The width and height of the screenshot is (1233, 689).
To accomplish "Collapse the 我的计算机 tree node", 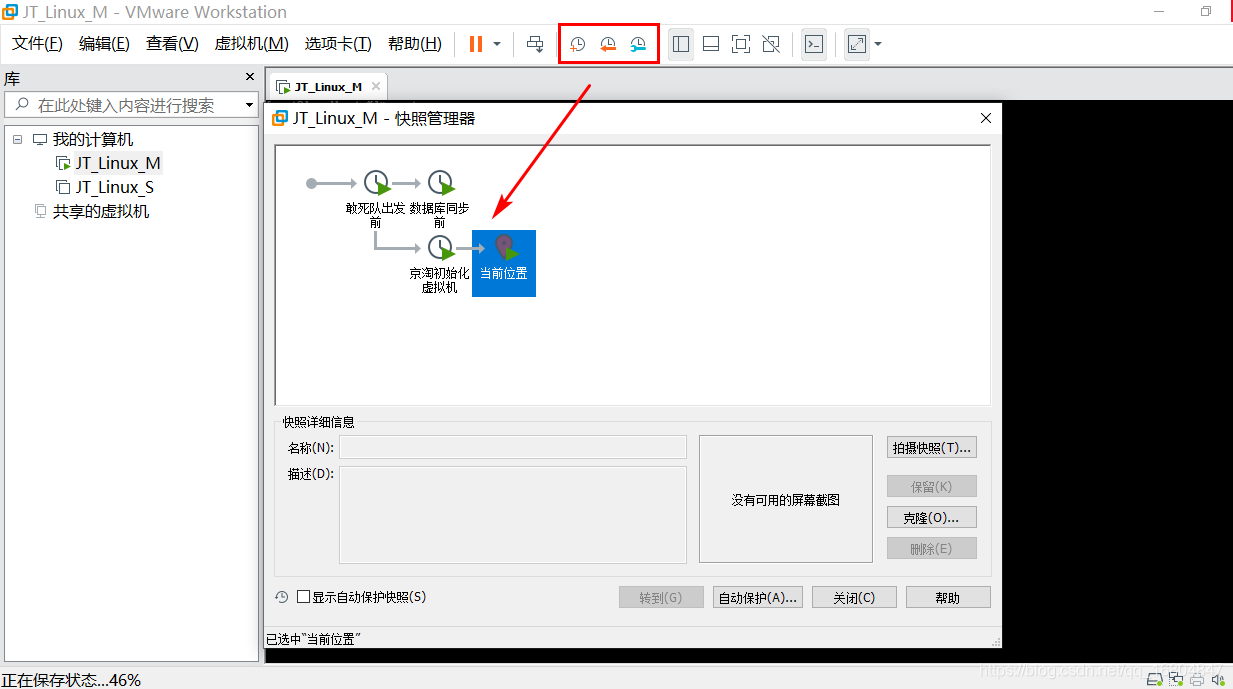I will [17, 139].
